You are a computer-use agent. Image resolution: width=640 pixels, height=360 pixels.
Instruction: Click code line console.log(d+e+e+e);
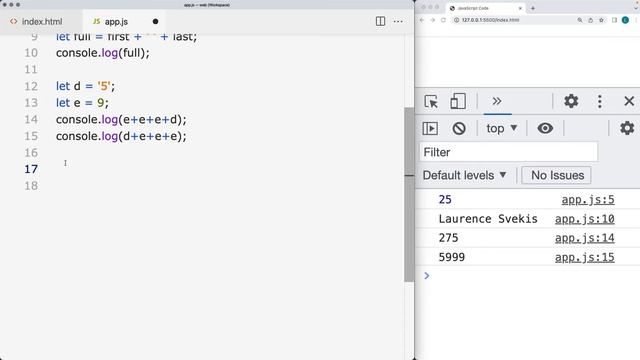pyautogui.click(x=121, y=136)
